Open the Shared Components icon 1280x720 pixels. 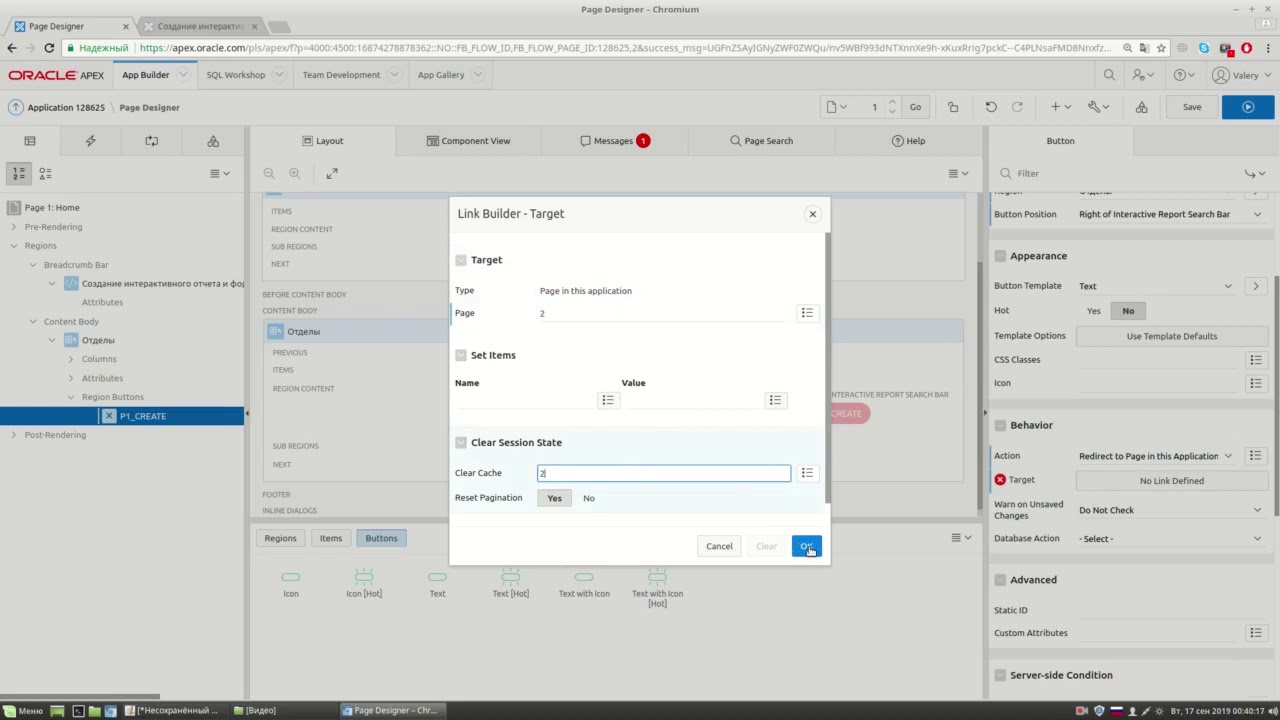click(1141, 107)
